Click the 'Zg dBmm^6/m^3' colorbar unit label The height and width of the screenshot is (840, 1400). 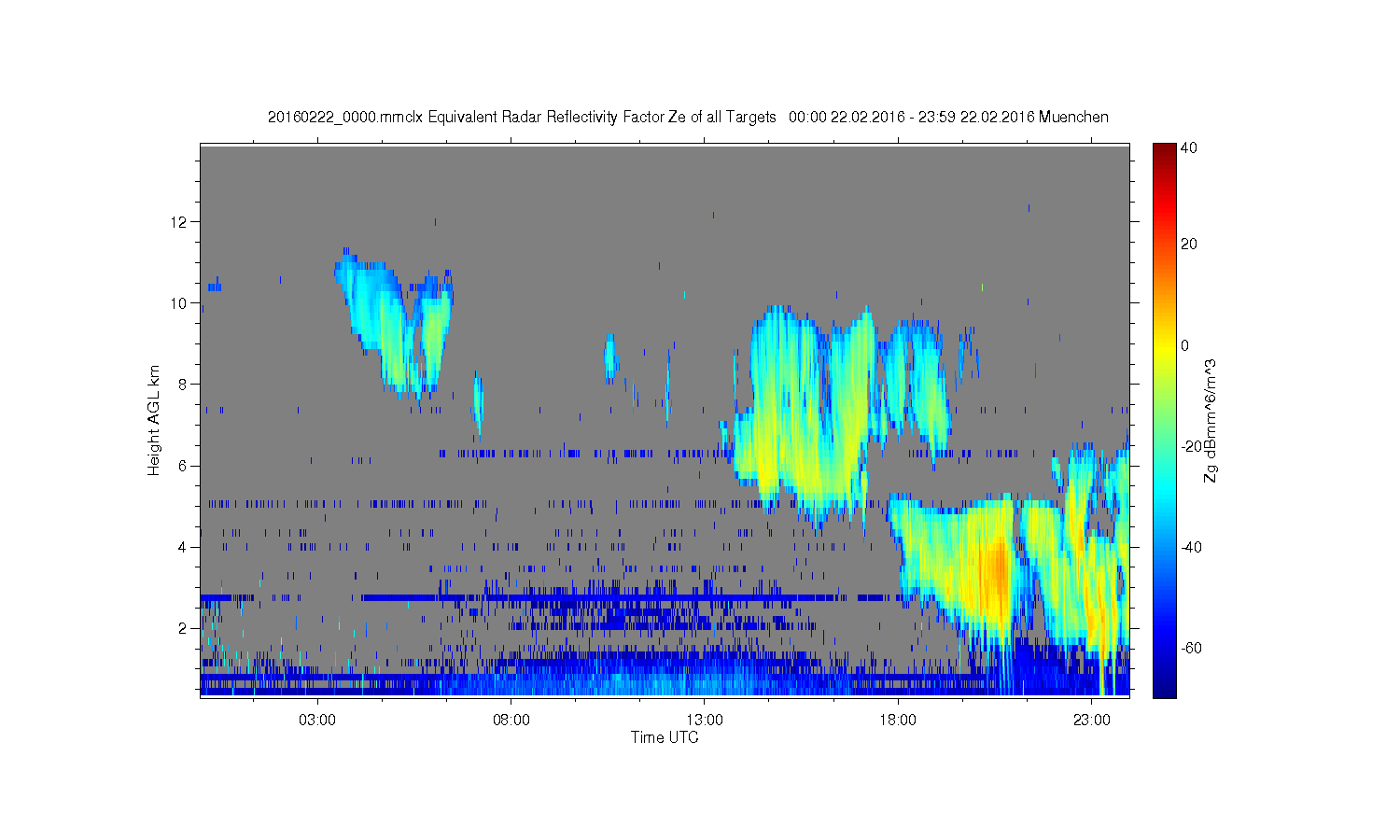pos(1211,420)
